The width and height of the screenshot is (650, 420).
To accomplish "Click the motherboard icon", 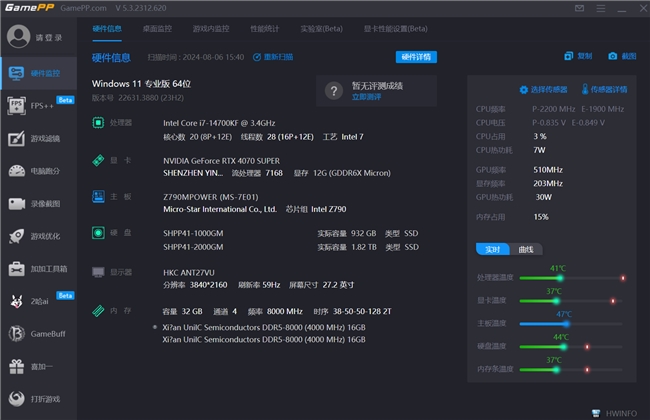I will (x=98, y=196).
